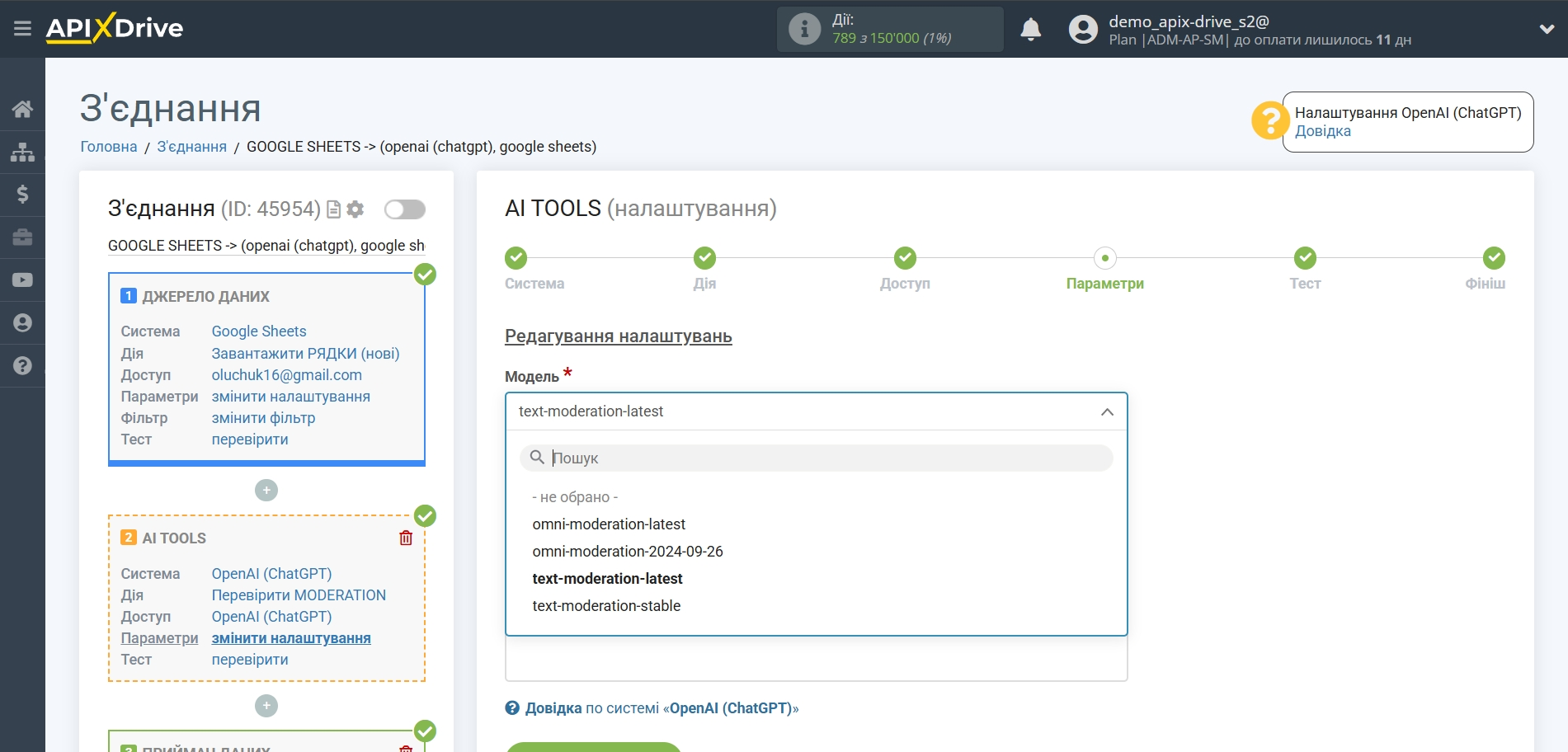Toggle the connection on/off switch

pyautogui.click(x=405, y=209)
